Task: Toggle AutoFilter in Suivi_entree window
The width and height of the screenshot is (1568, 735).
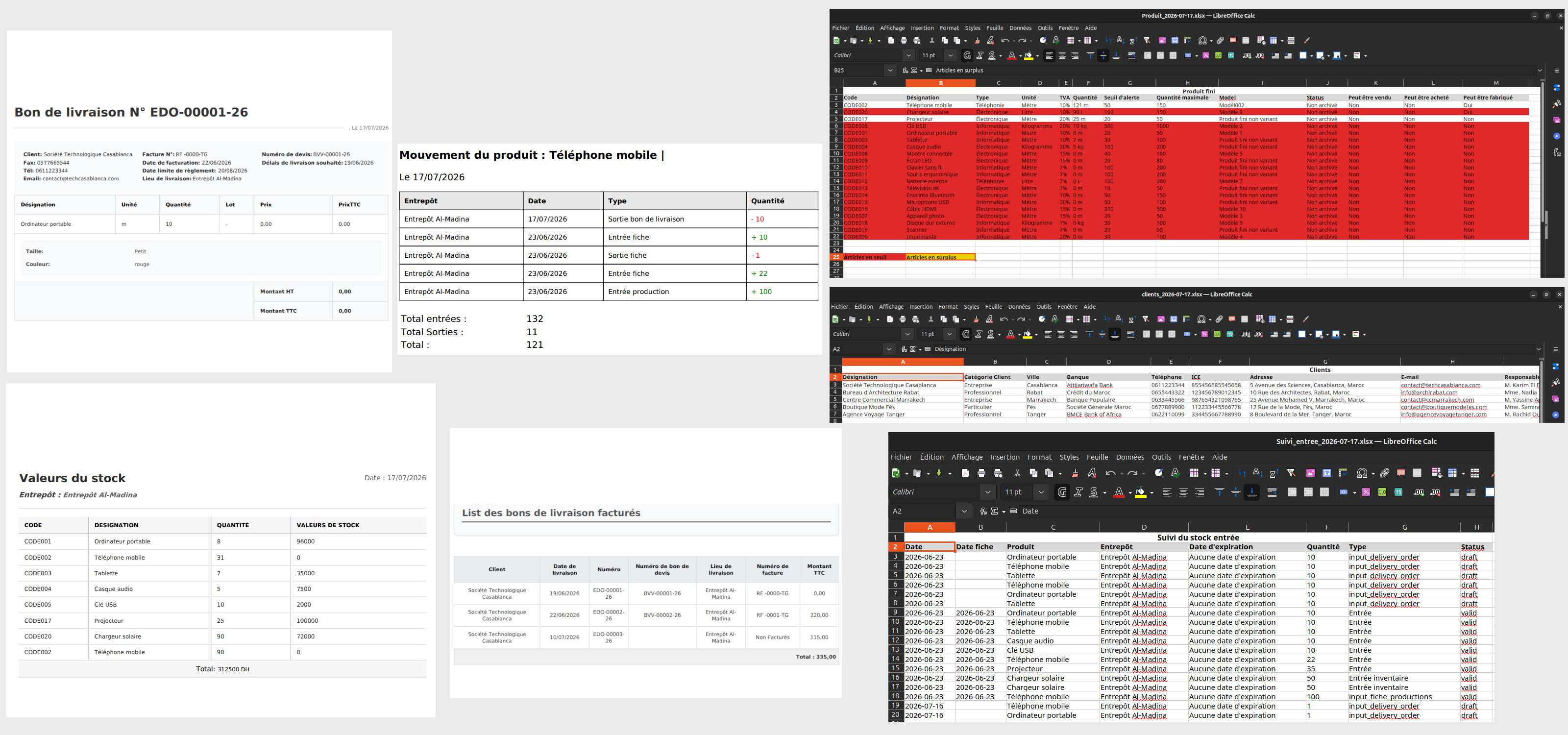Action: 1291,473
